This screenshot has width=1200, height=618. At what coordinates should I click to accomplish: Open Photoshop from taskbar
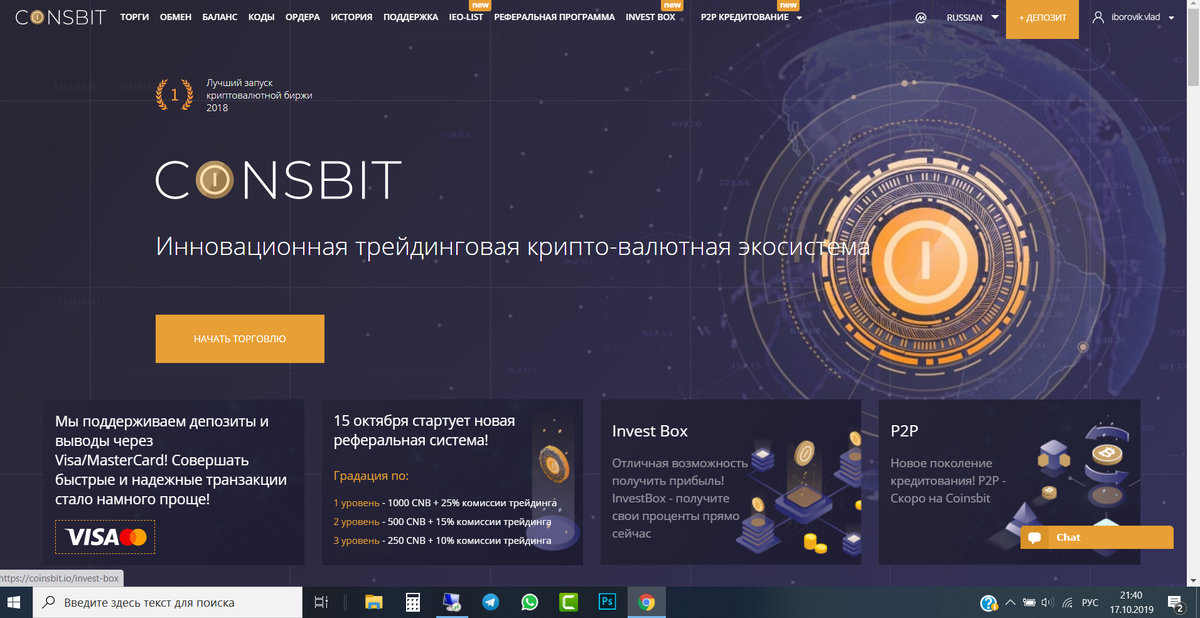point(607,602)
